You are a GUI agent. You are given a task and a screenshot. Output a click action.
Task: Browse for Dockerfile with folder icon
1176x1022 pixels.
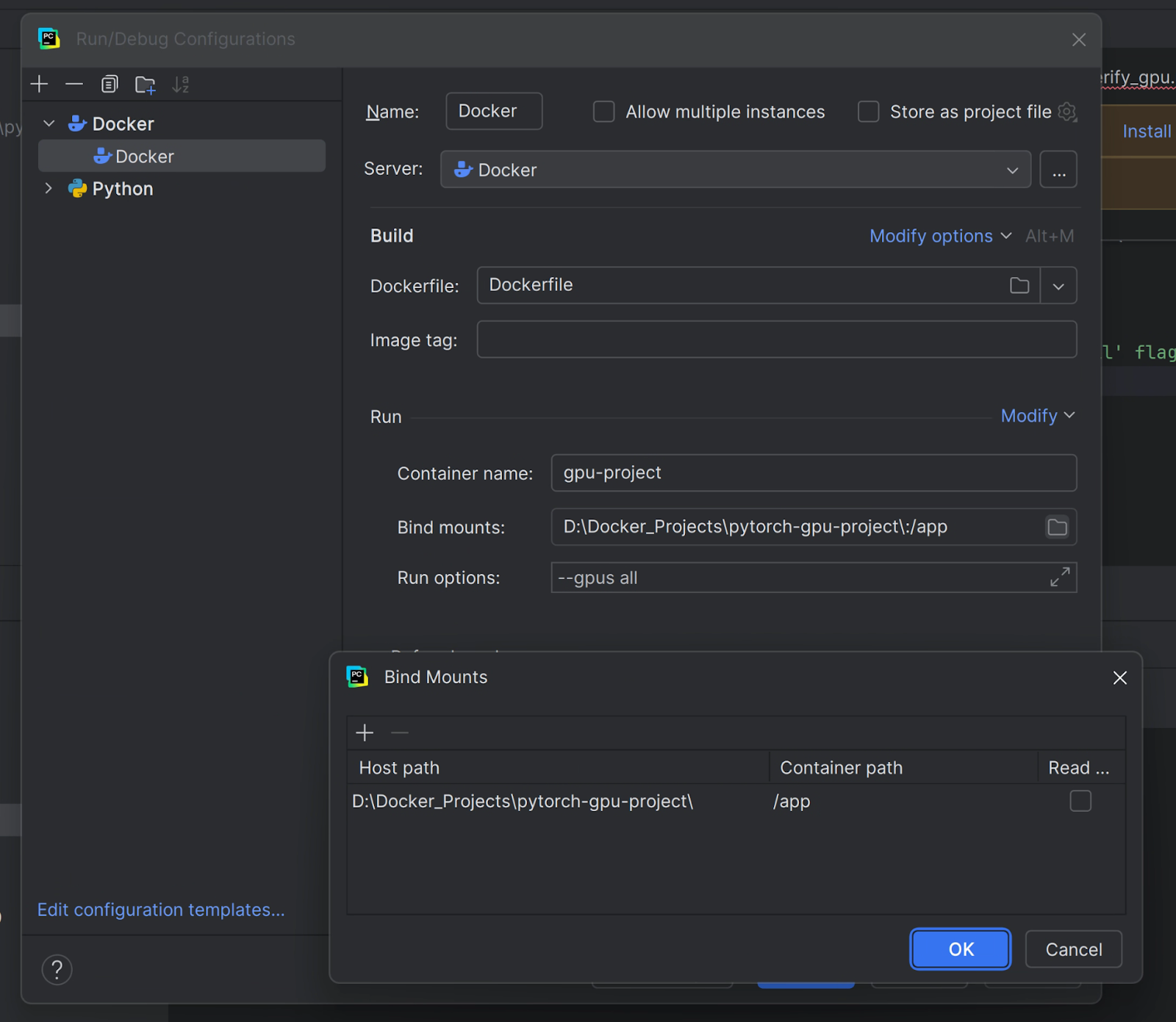pos(1019,285)
